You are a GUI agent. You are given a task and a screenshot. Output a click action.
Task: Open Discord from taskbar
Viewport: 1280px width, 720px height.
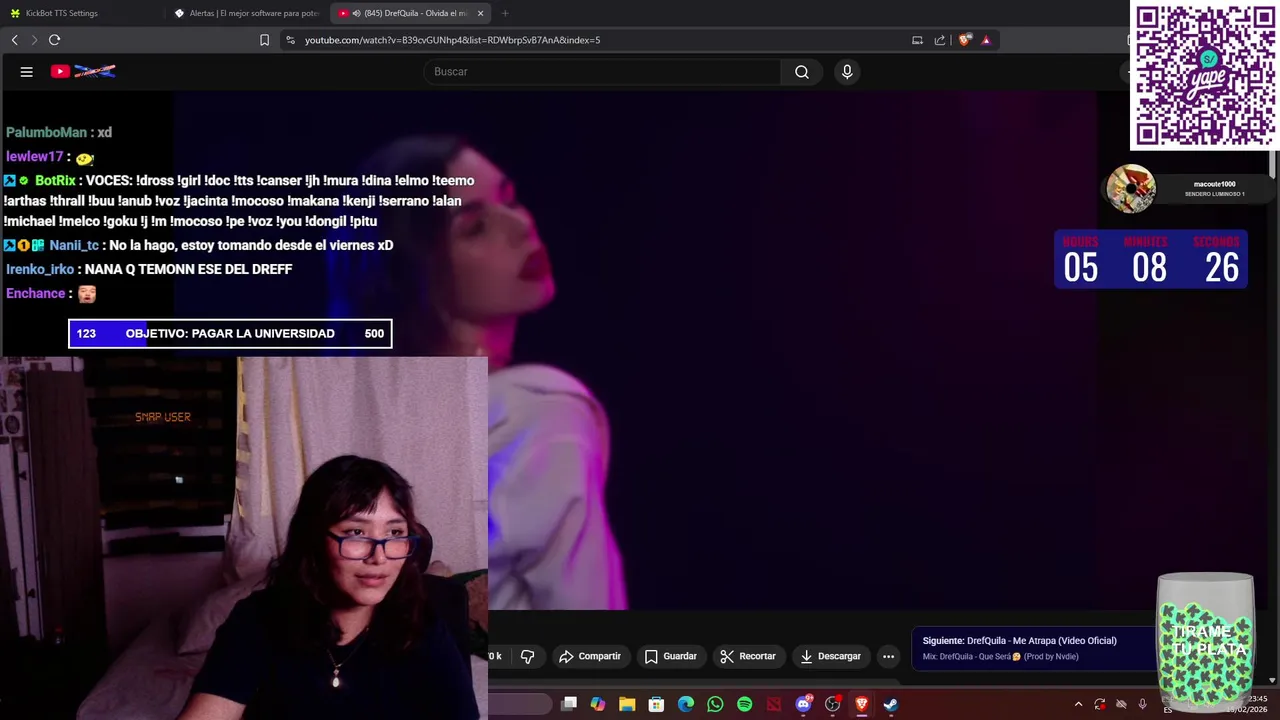pyautogui.click(x=803, y=704)
